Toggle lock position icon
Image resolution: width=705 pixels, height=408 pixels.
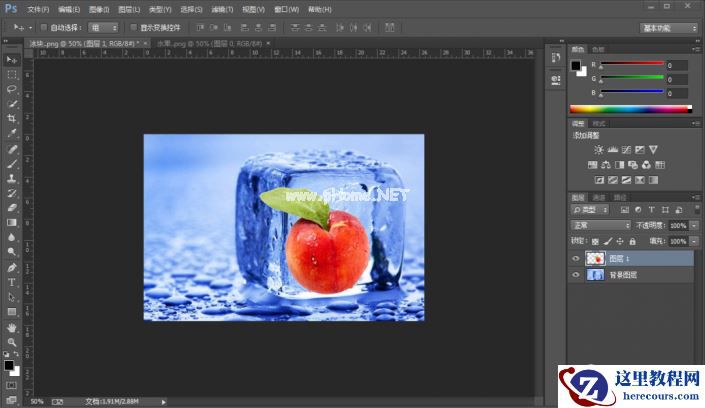[x=620, y=242]
